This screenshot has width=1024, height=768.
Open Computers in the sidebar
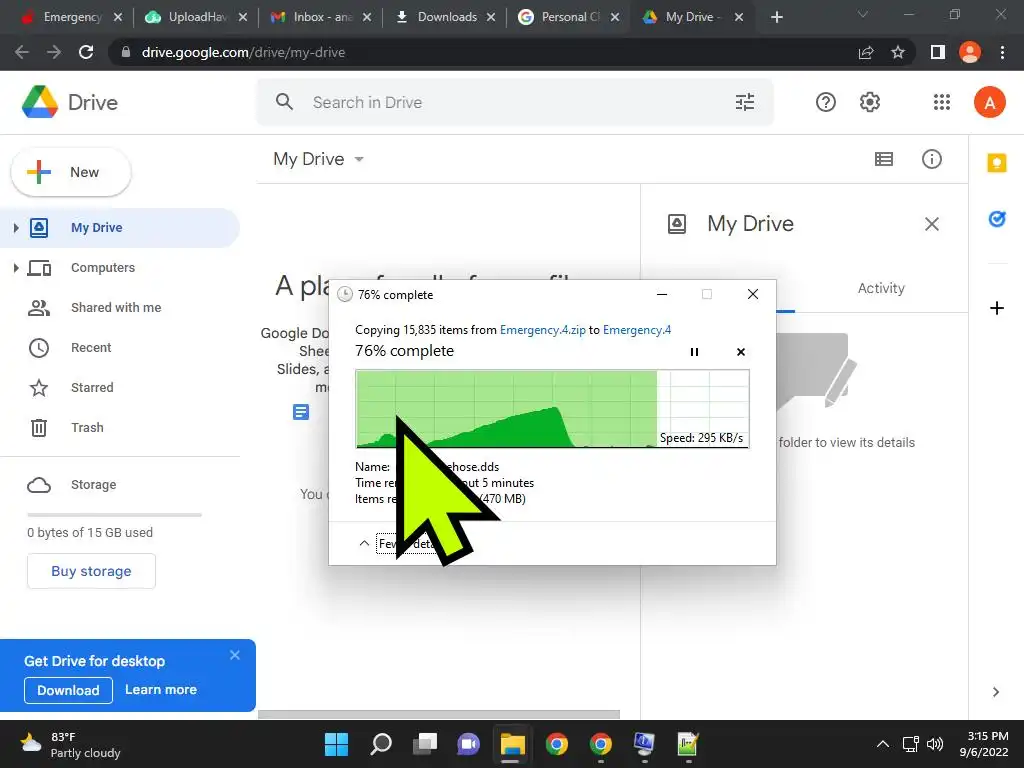pyautogui.click(x=103, y=268)
